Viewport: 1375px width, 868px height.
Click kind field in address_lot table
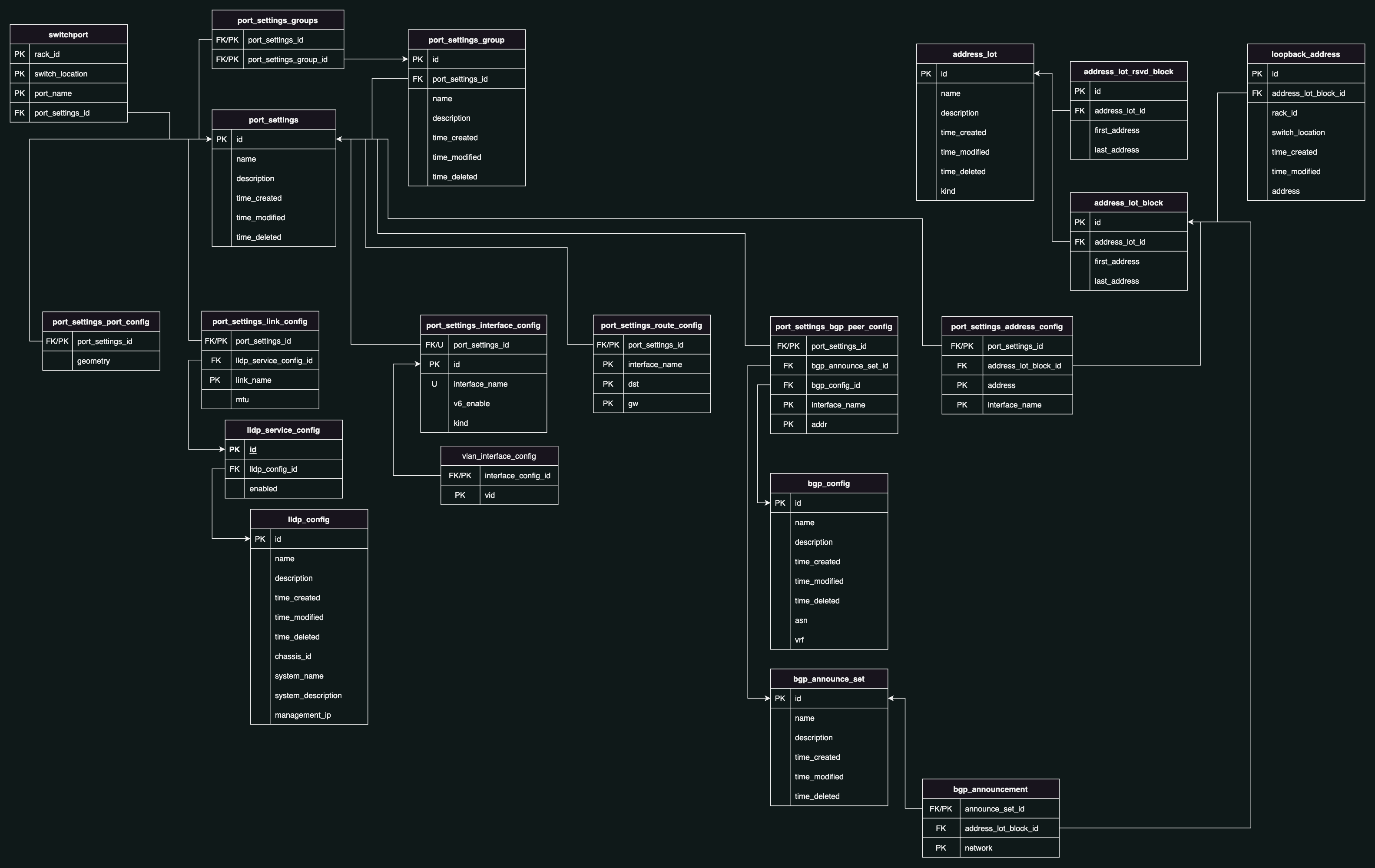(x=975, y=191)
